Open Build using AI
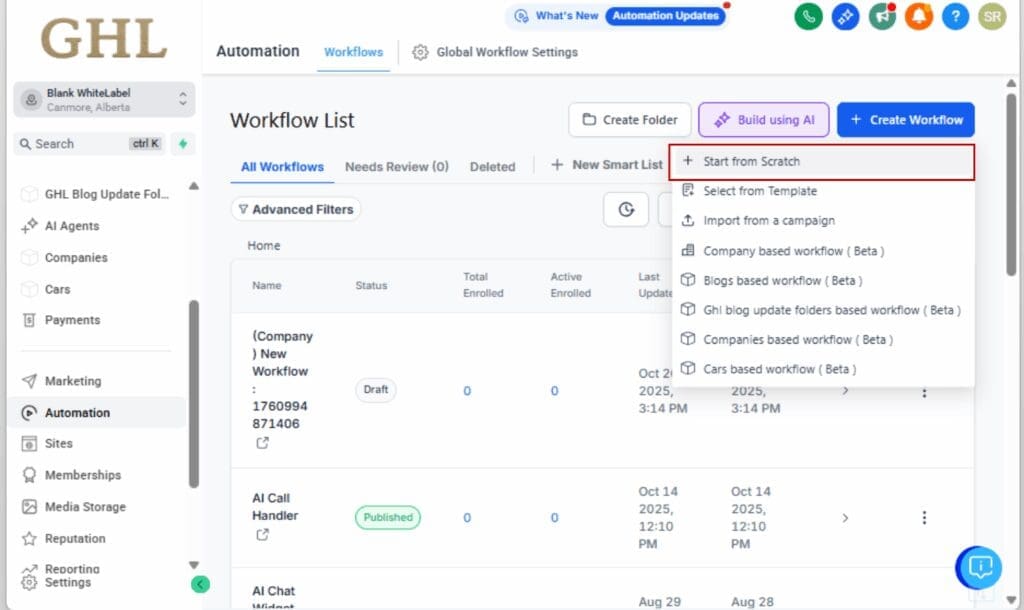 coord(763,119)
